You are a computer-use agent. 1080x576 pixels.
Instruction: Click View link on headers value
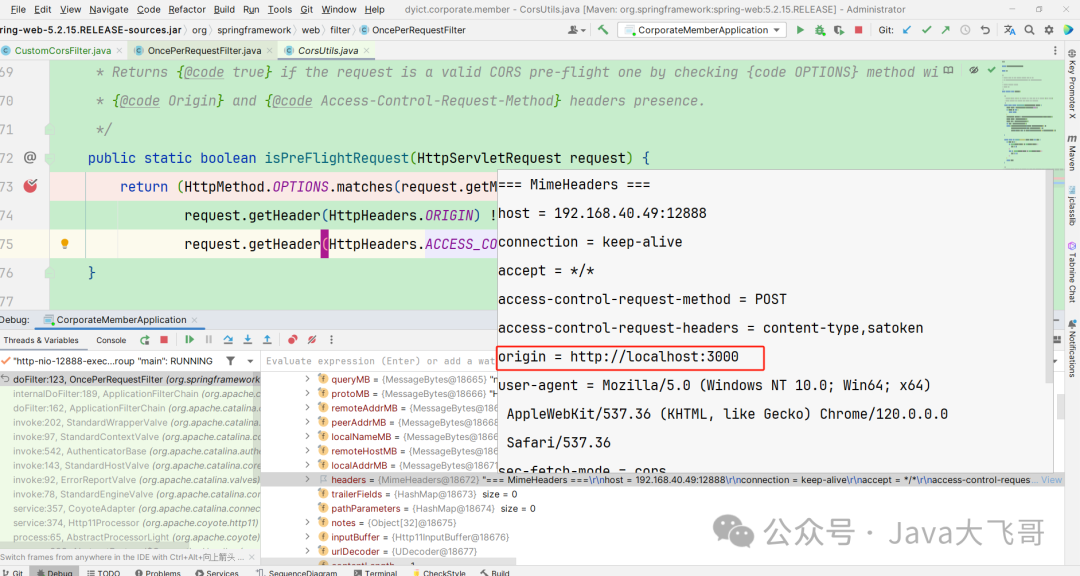pos(1051,480)
